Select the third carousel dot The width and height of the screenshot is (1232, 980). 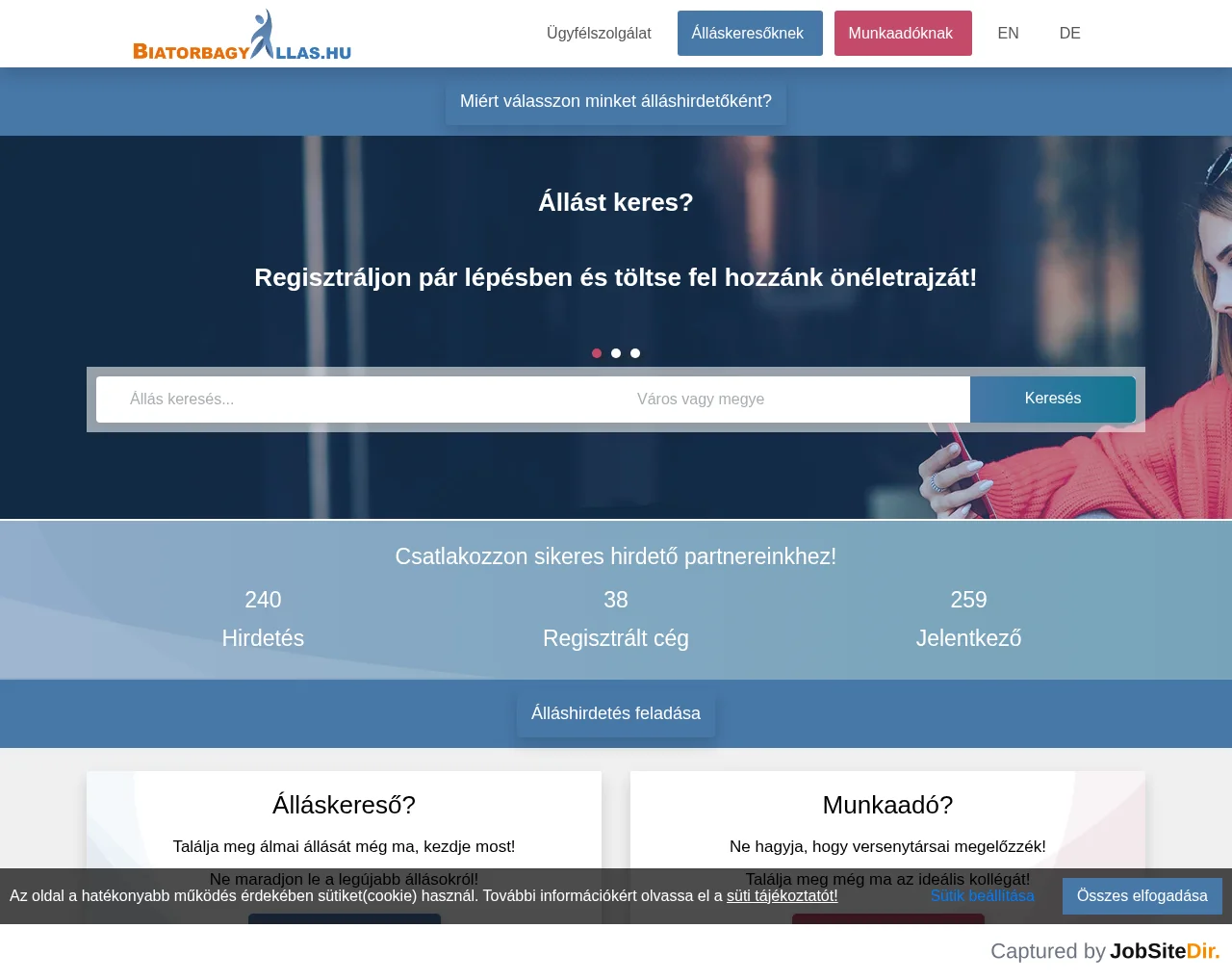point(635,353)
